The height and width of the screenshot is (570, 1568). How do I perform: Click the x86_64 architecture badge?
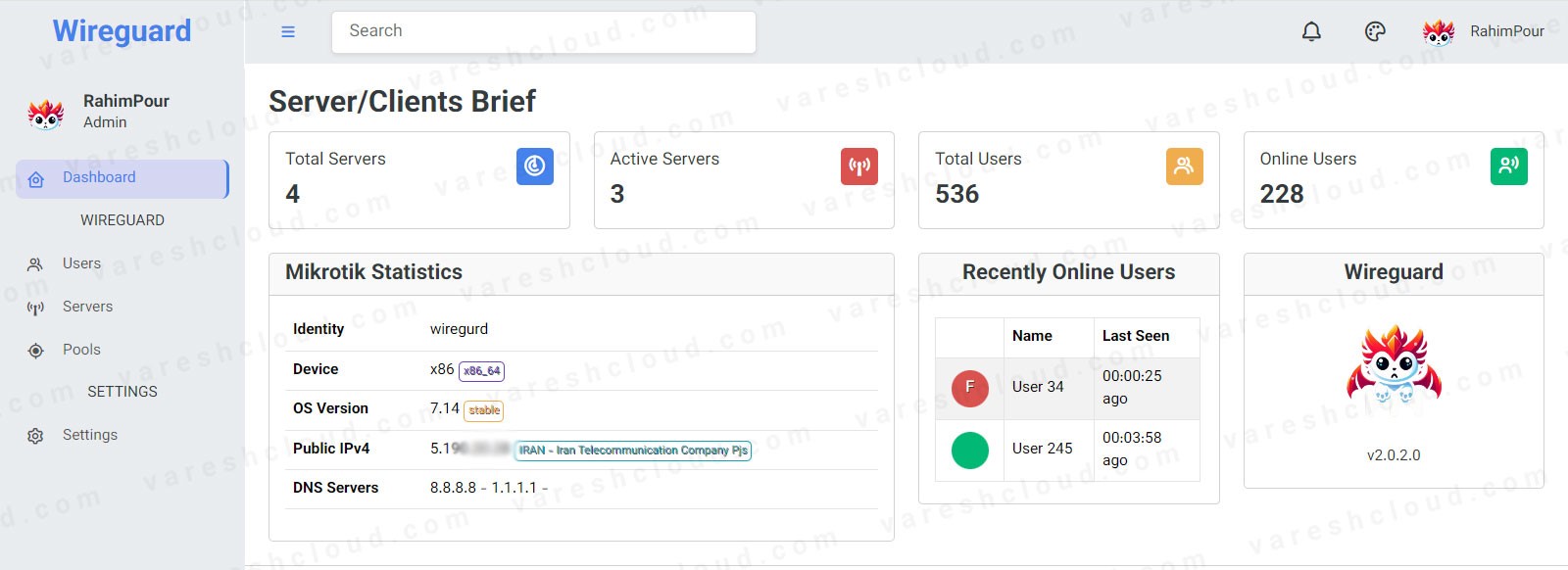point(481,371)
